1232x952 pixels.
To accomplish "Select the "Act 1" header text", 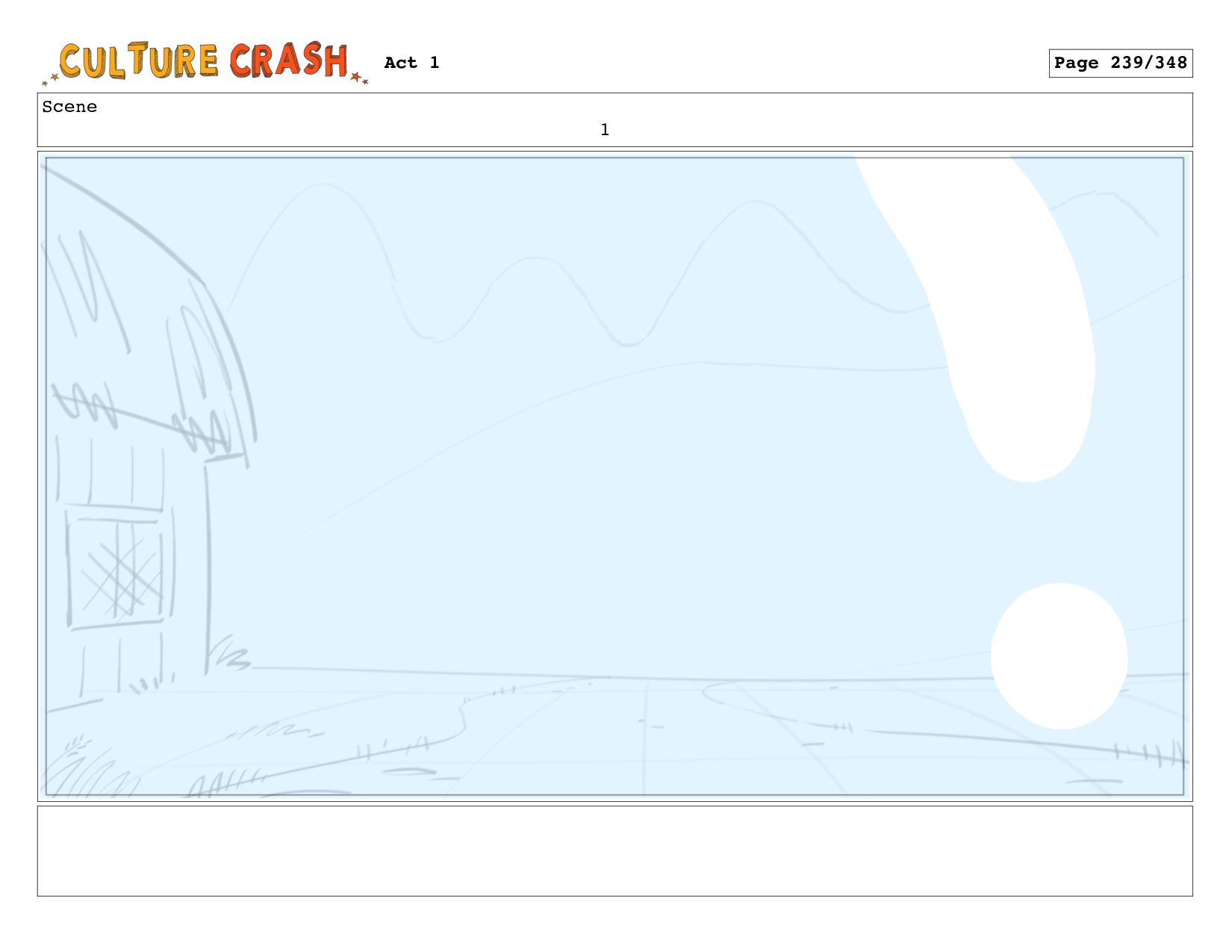I will pyautogui.click(x=411, y=63).
